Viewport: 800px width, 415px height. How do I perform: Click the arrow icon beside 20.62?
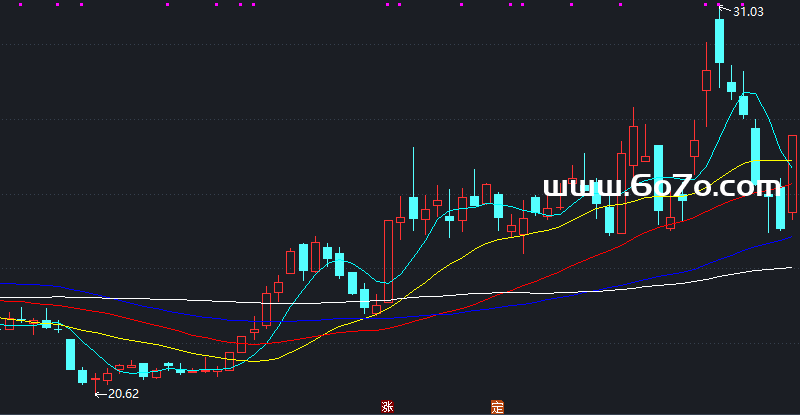pyautogui.click(x=99, y=394)
